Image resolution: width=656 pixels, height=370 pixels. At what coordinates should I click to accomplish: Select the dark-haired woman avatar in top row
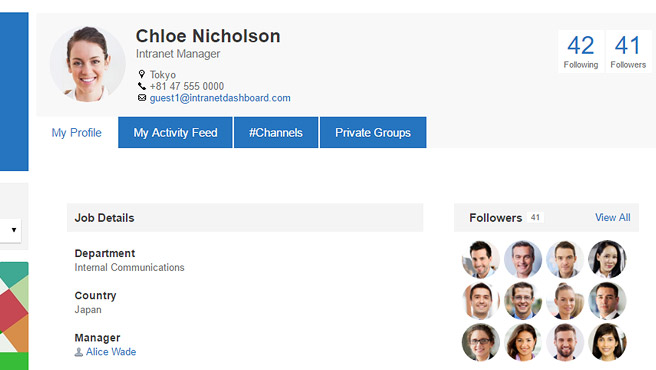click(607, 259)
